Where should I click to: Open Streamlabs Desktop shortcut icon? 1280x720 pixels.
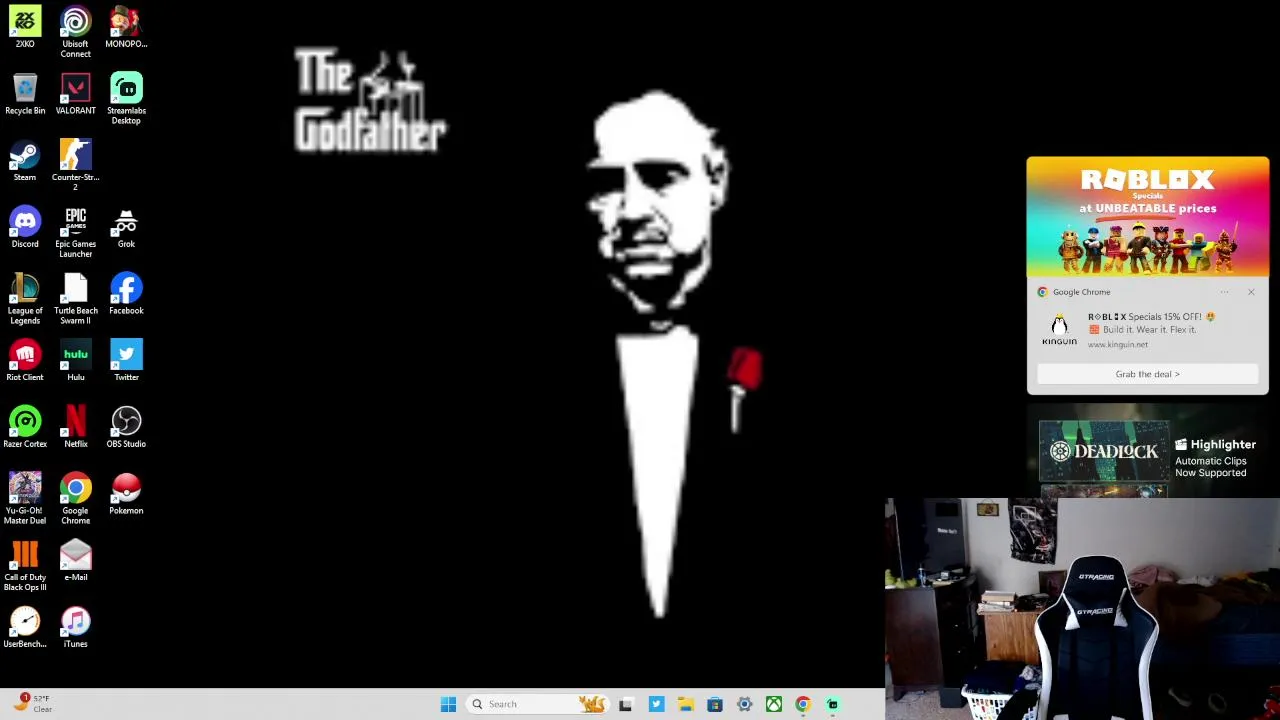[126, 99]
